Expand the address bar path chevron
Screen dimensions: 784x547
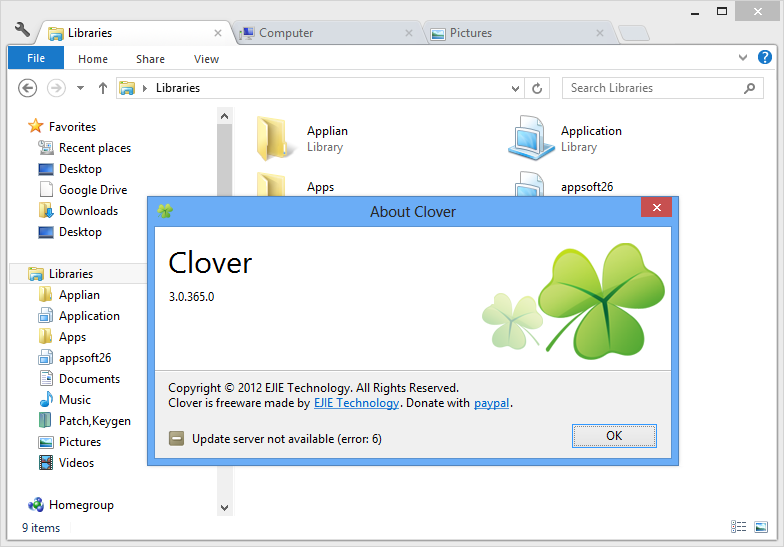click(x=145, y=88)
